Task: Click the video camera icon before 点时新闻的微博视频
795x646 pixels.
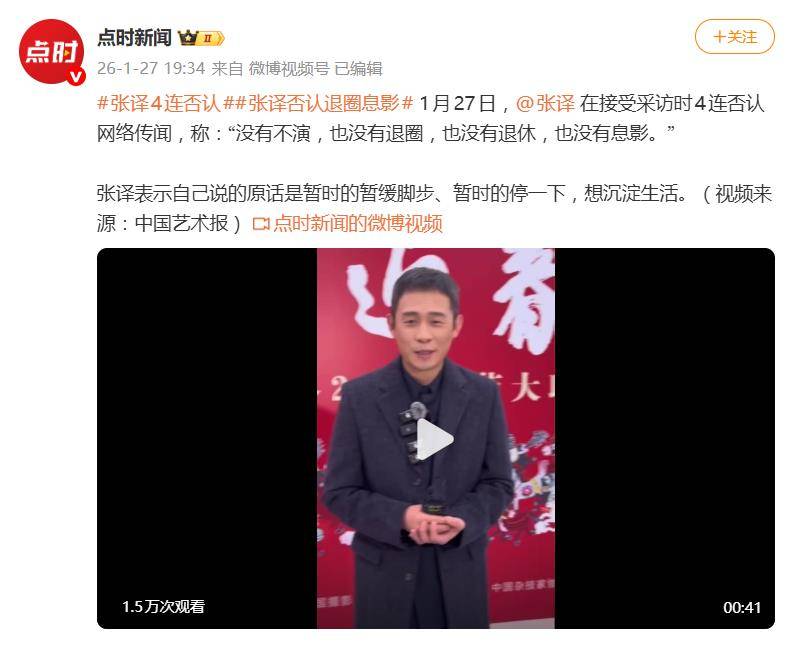Action: pos(261,224)
